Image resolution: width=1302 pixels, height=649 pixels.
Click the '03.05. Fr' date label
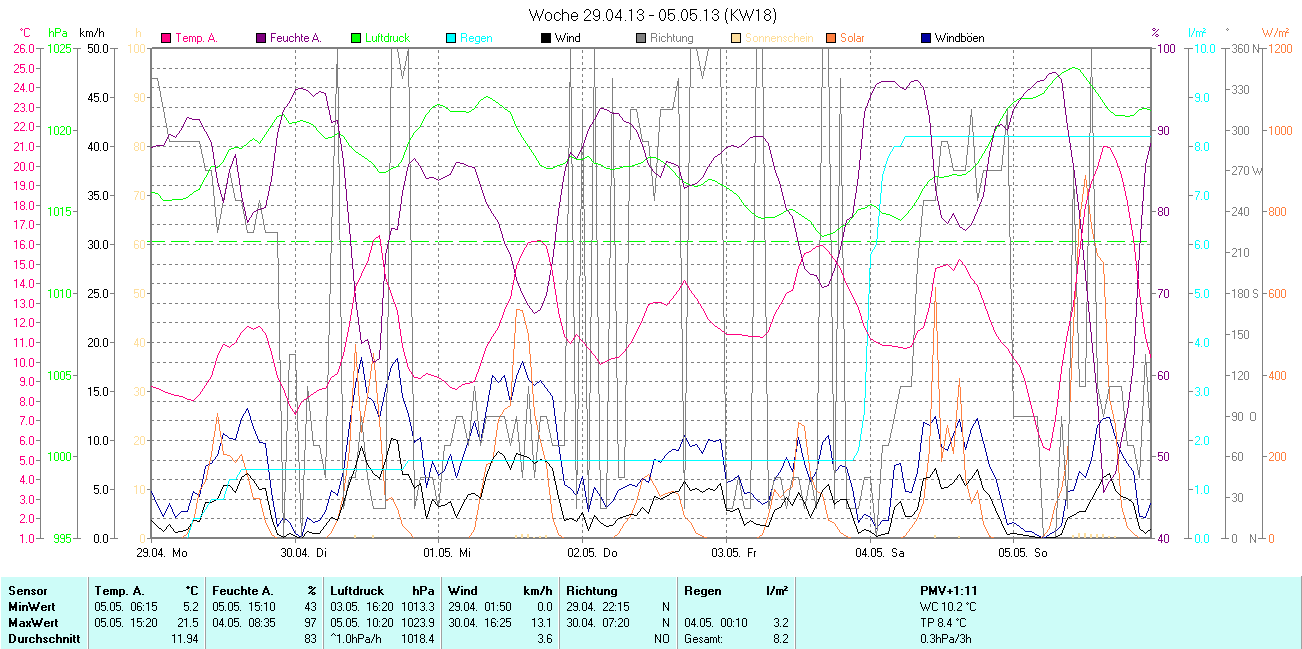[x=734, y=551]
